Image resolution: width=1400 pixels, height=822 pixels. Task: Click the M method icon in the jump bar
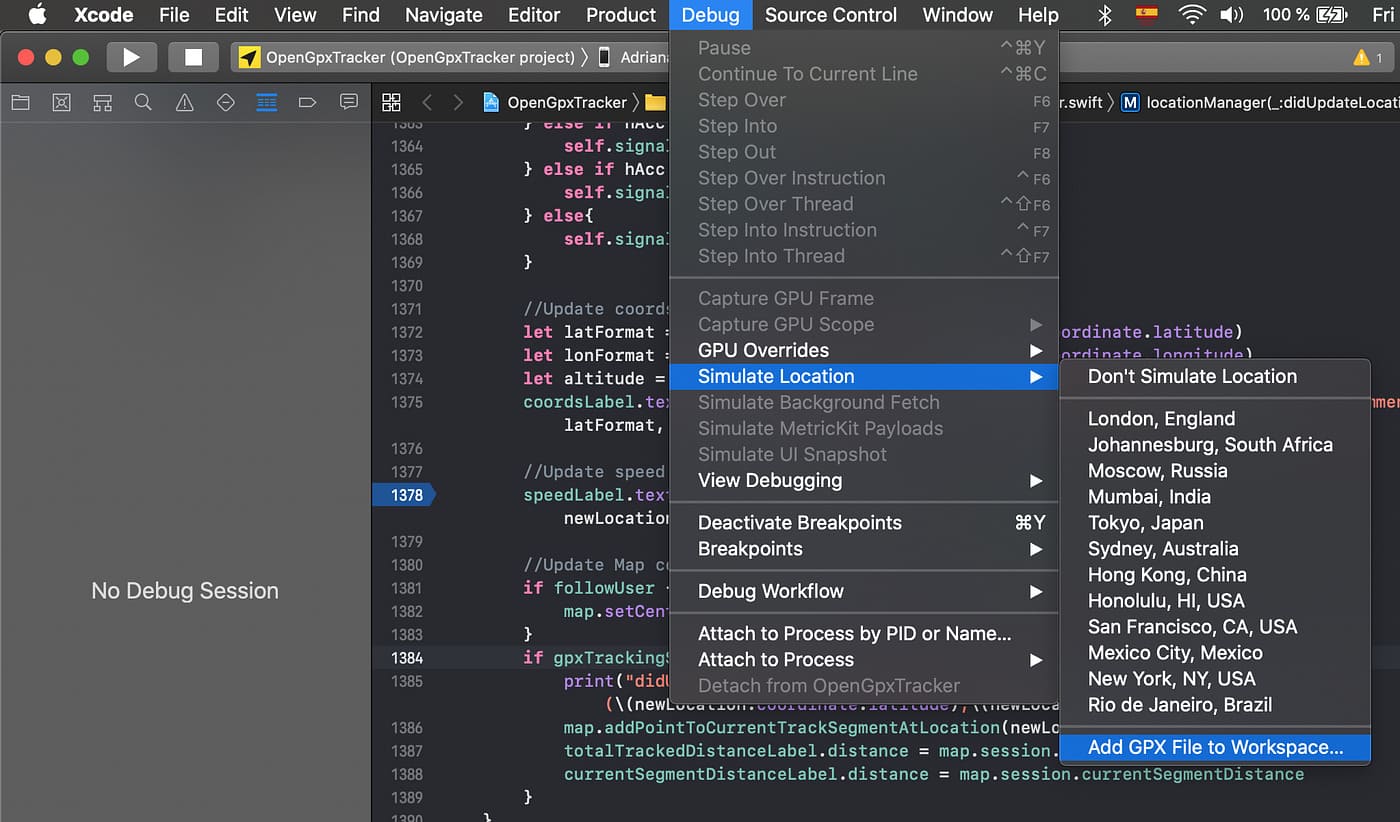(x=1130, y=102)
